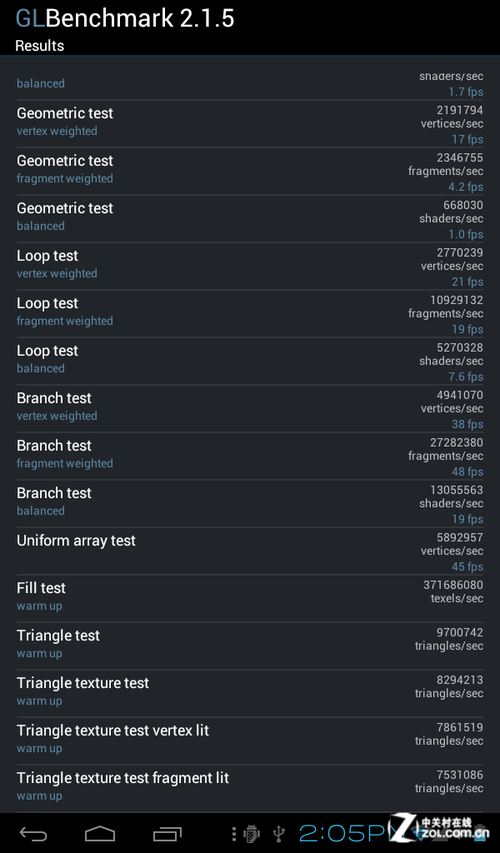The height and width of the screenshot is (853, 500).
Task: Select Triangle test warm up row
Action: pyautogui.click(x=250, y=646)
